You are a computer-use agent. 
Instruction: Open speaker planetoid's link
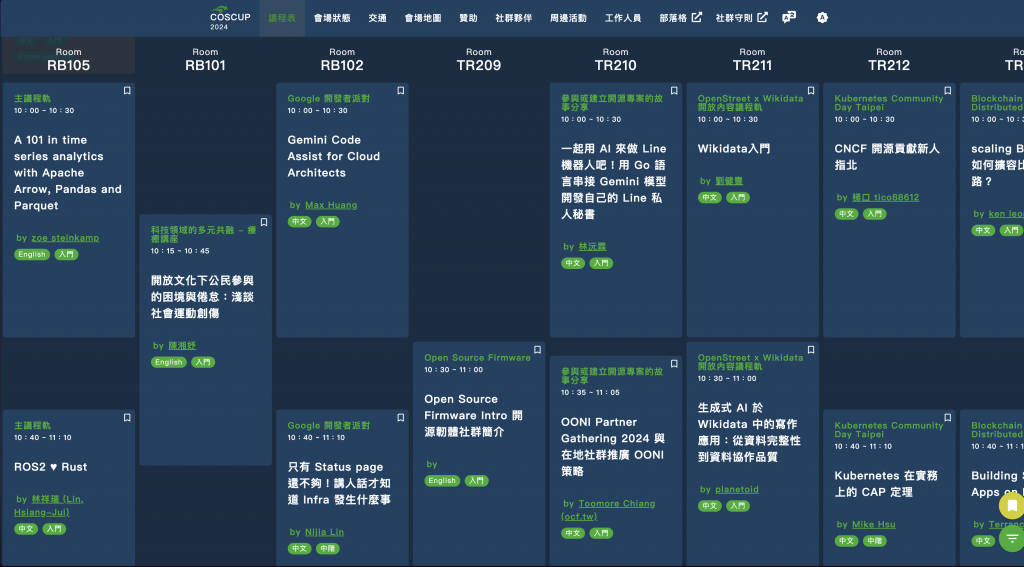click(x=737, y=489)
